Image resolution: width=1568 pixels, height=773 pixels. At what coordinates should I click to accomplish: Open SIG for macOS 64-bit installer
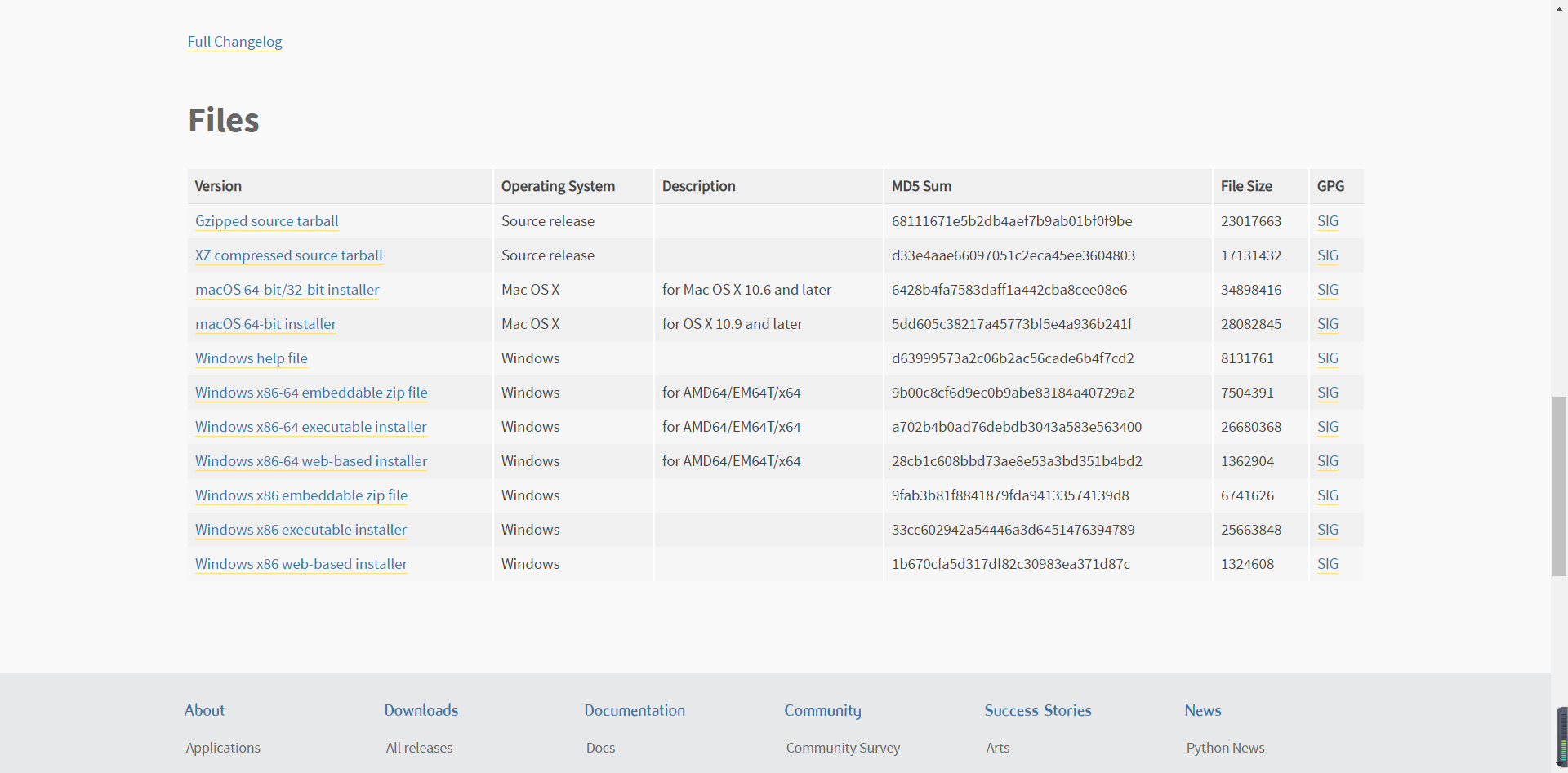coord(1327,324)
